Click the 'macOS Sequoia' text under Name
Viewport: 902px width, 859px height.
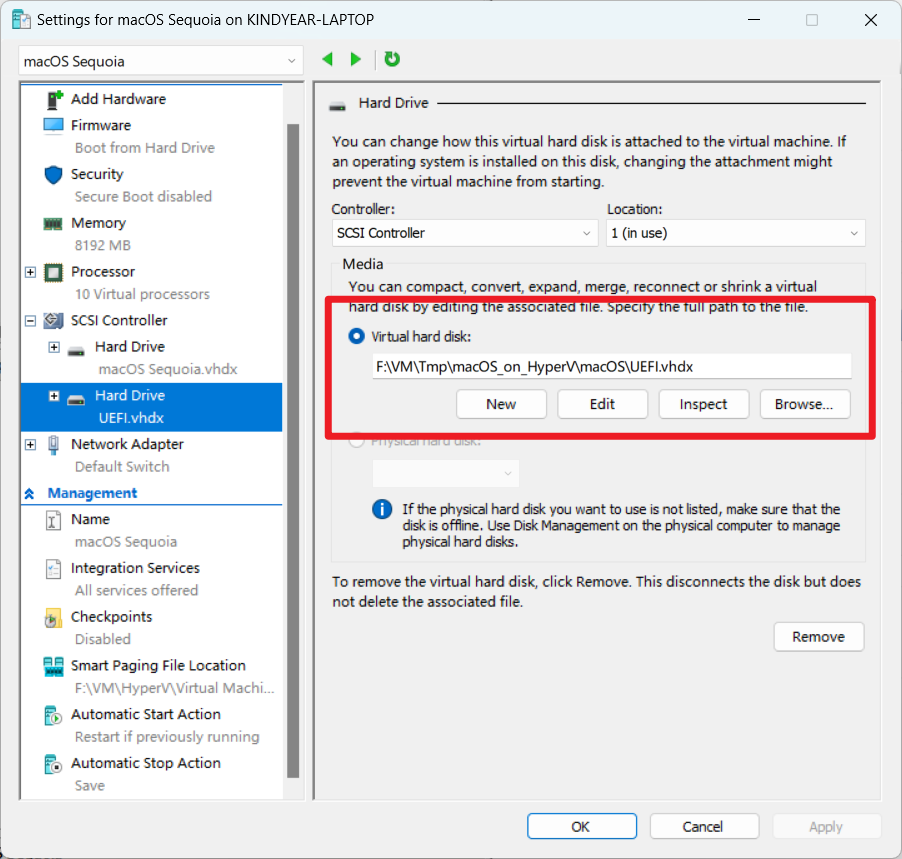coord(126,542)
